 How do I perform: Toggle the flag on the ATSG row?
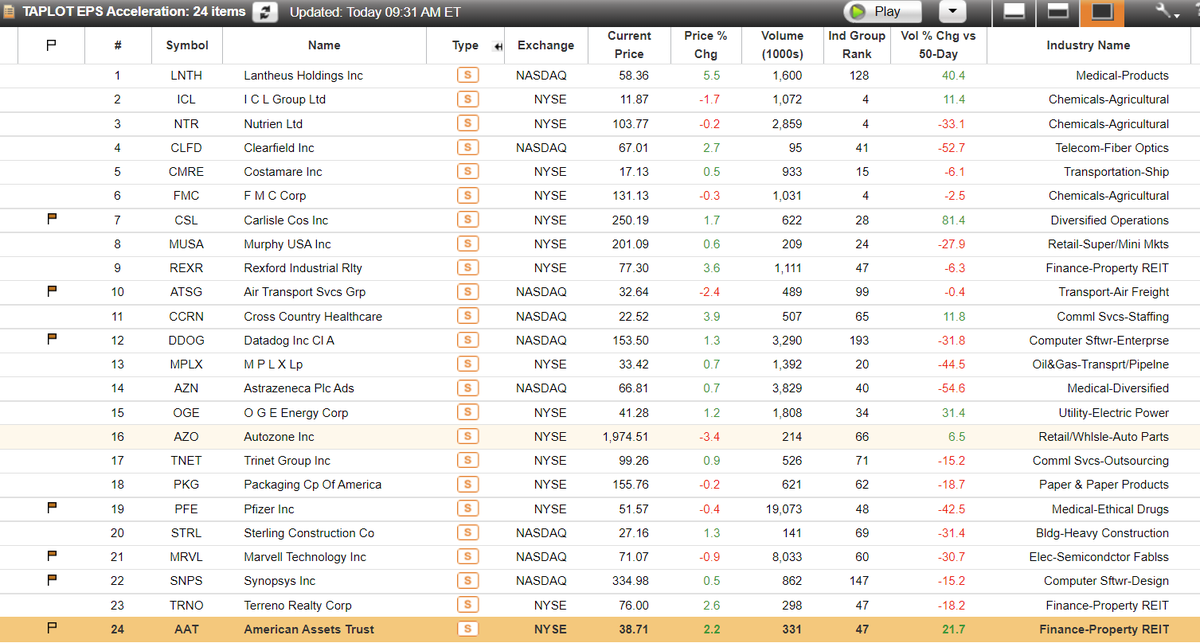52,291
